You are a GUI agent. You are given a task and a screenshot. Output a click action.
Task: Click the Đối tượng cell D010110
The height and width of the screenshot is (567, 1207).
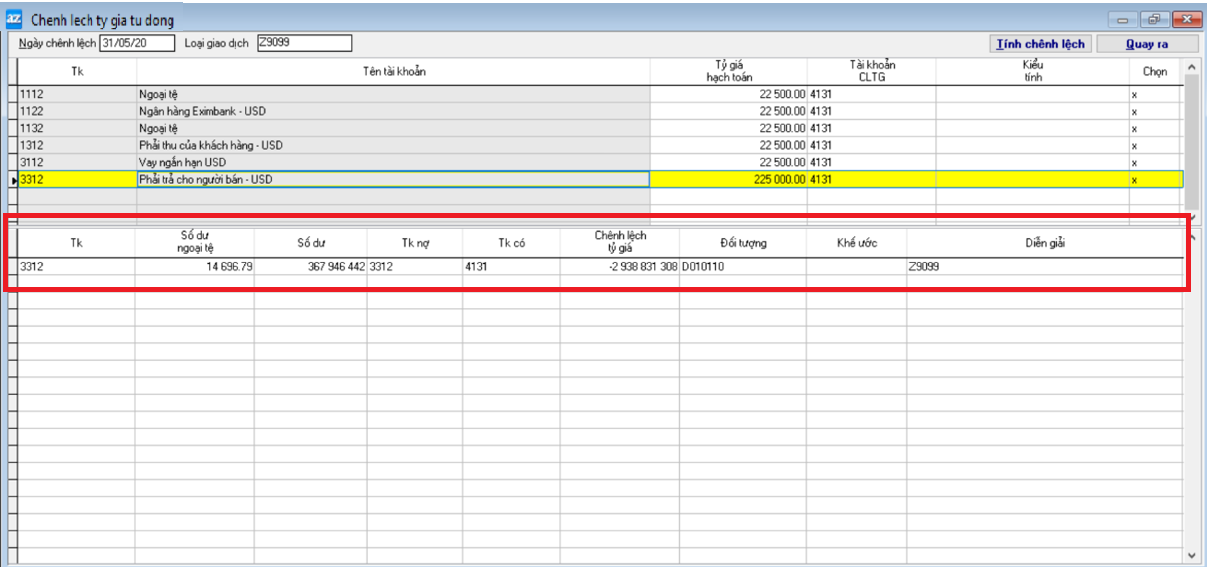point(742,267)
